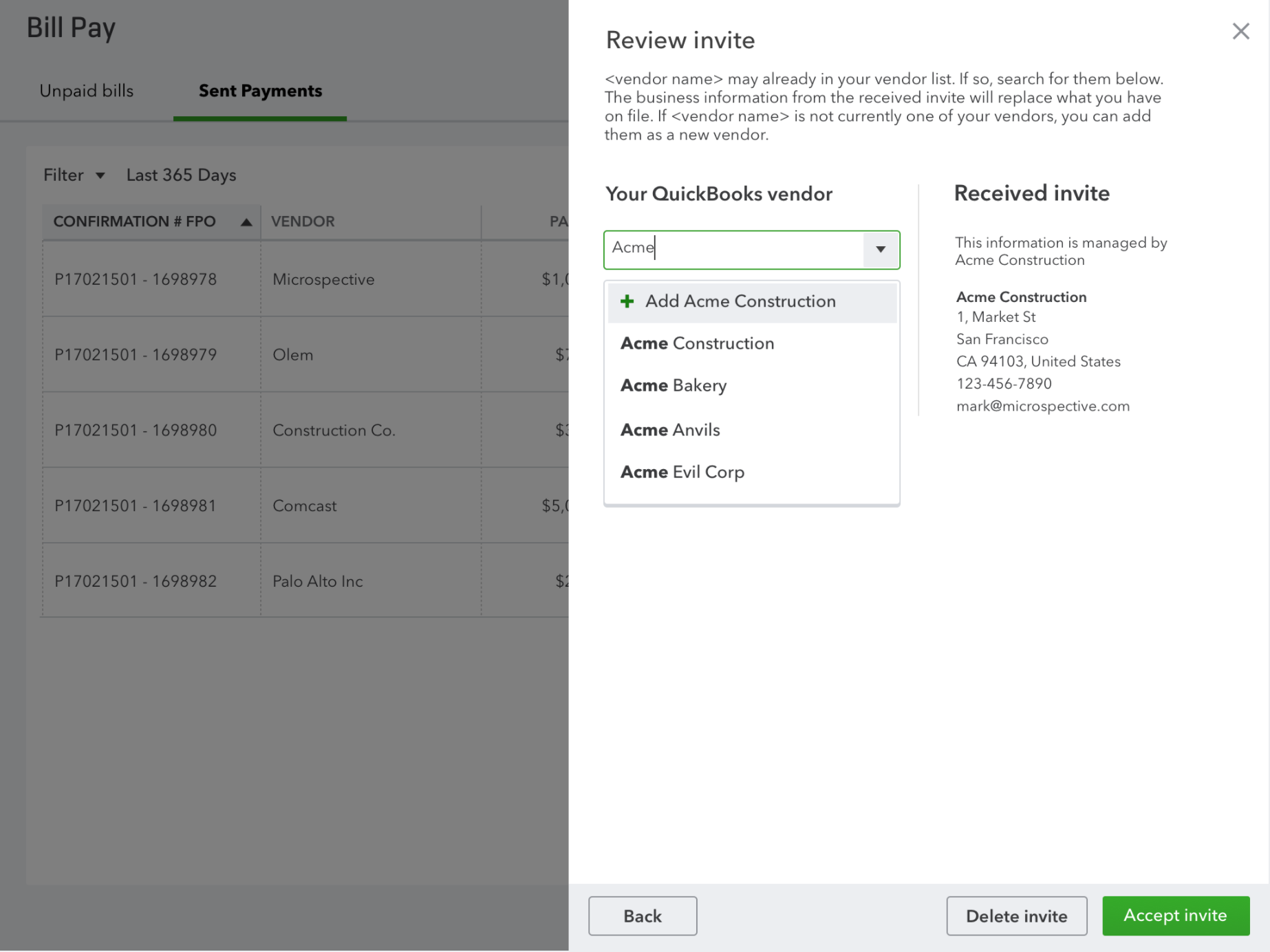
Task: Click the green plus icon beside Add Acme Construction
Action: tap(627, 301)
